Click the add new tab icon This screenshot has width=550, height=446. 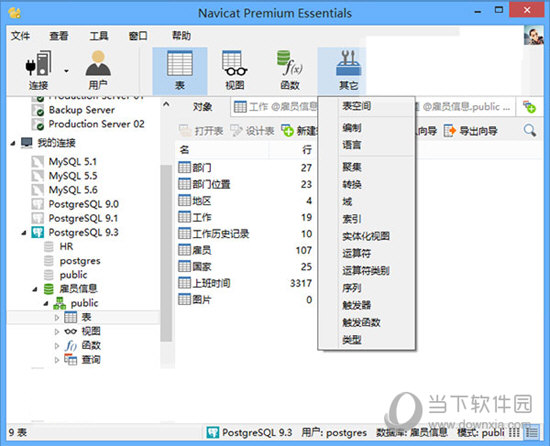(x=529, y=107)
